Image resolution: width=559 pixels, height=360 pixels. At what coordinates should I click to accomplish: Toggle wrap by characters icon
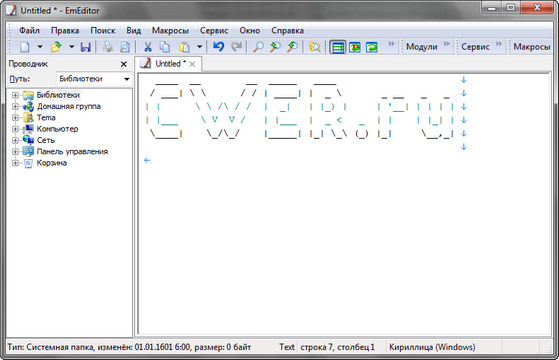pos(355,47)
